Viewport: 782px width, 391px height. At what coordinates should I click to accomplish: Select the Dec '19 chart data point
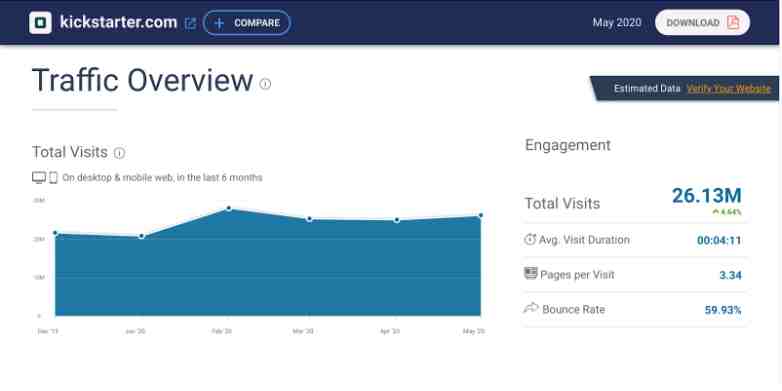pos(55,233)
